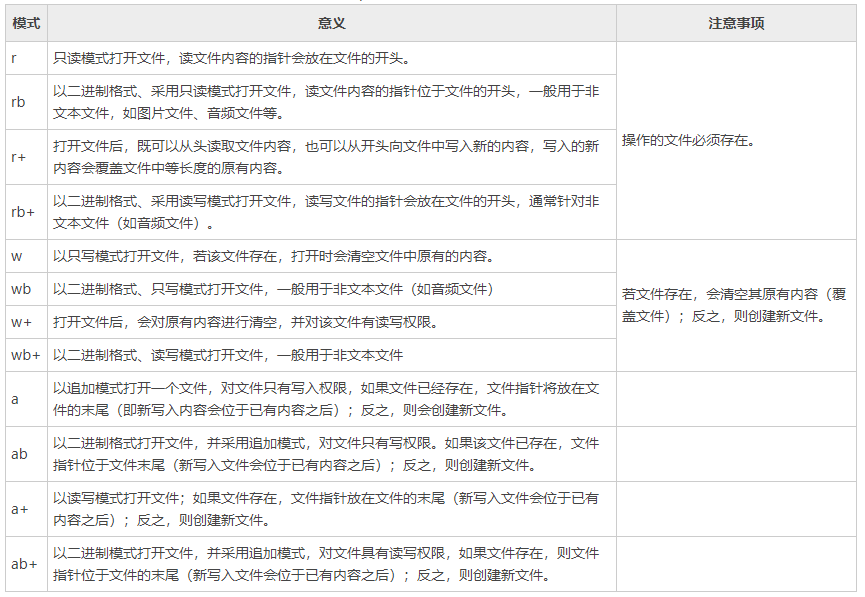Click the wb mode cell
Screen dimensions: 865x597
20,289
